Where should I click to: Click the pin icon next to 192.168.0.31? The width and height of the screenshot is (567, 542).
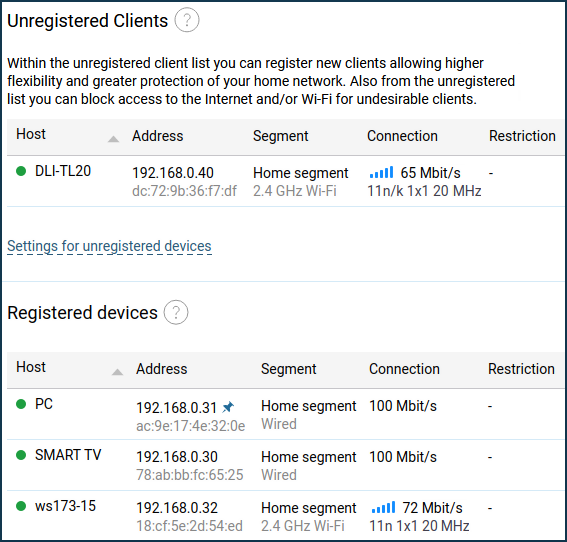[x=228, y=407]
